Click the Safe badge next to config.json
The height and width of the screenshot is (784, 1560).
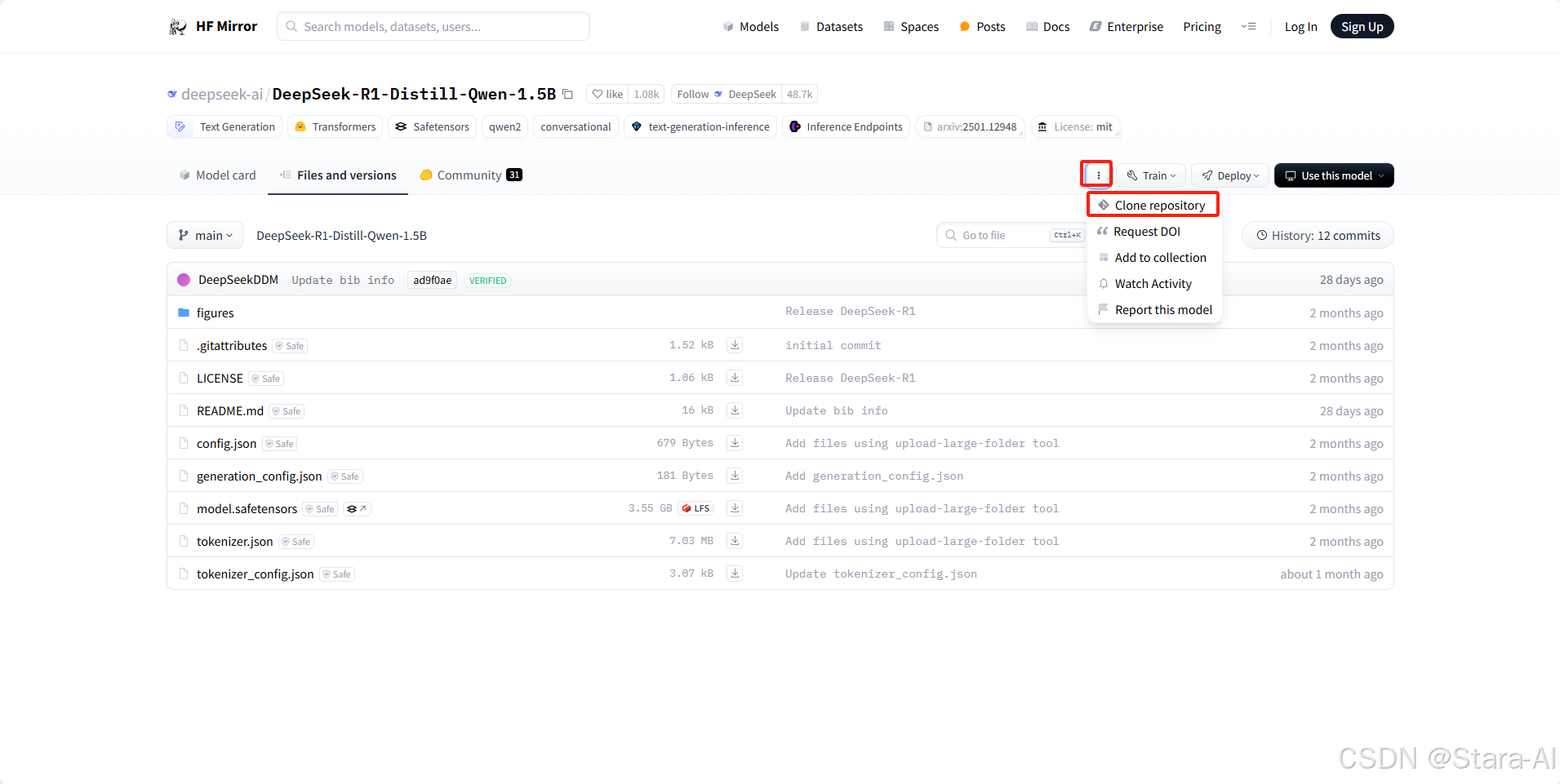click(x=279, y=444)
